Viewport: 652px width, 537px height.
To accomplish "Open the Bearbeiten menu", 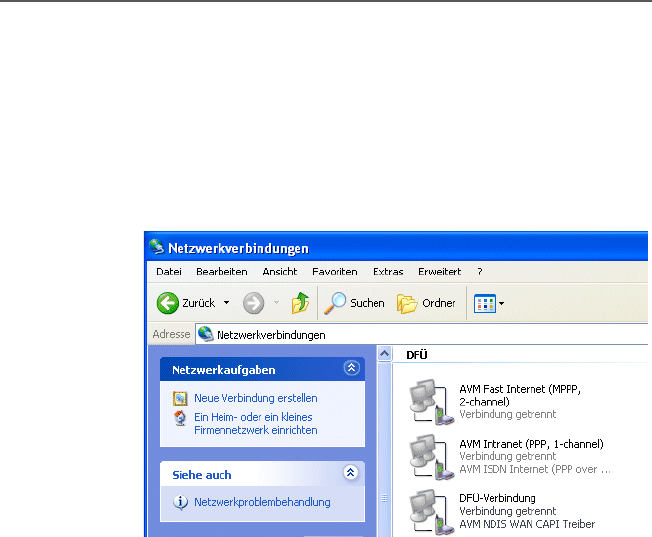I will [x=222, y=272].
